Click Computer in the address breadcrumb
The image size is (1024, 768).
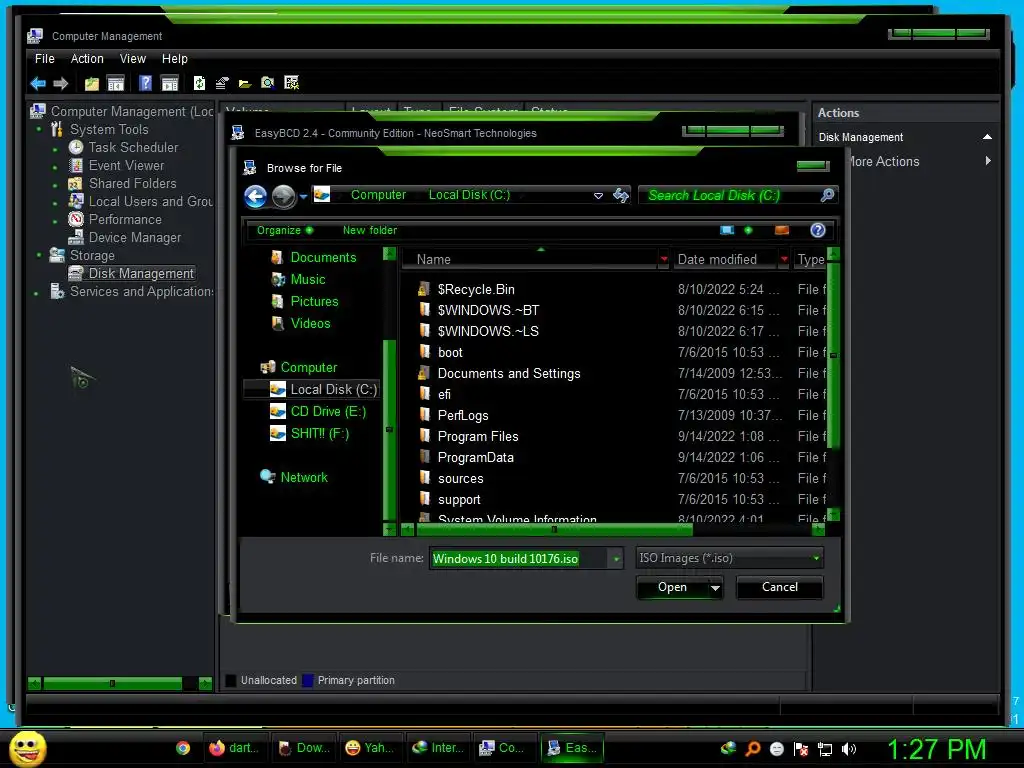[378, 195]
